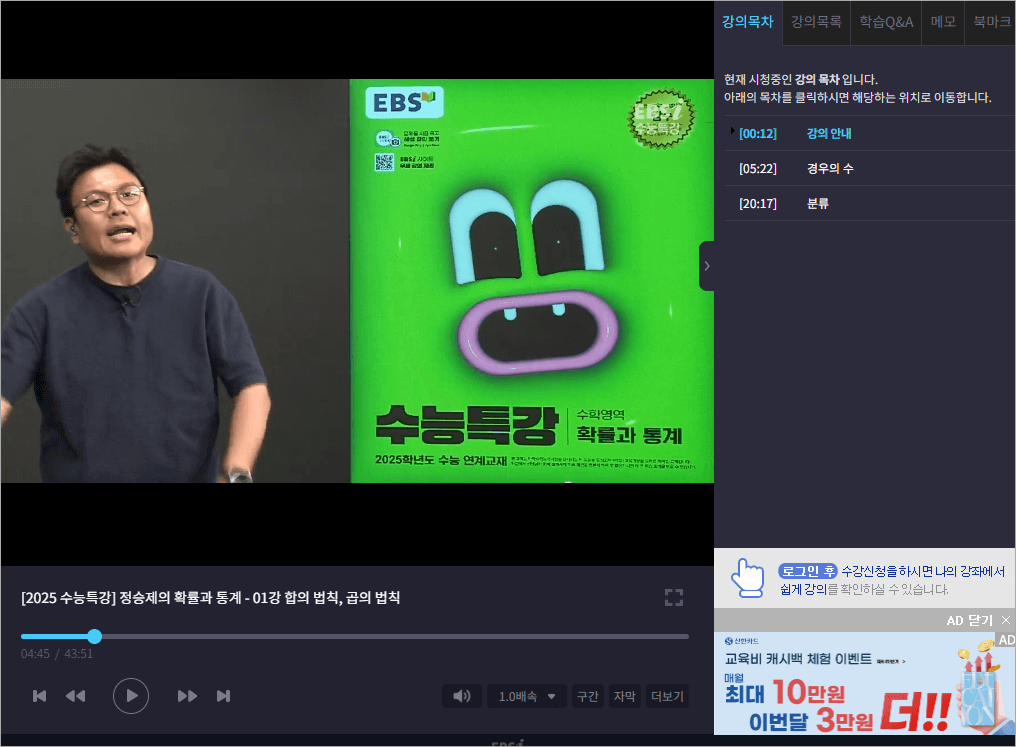Click the pointing hand icon in login notice
1016x747 pixels.
(747, 577)
